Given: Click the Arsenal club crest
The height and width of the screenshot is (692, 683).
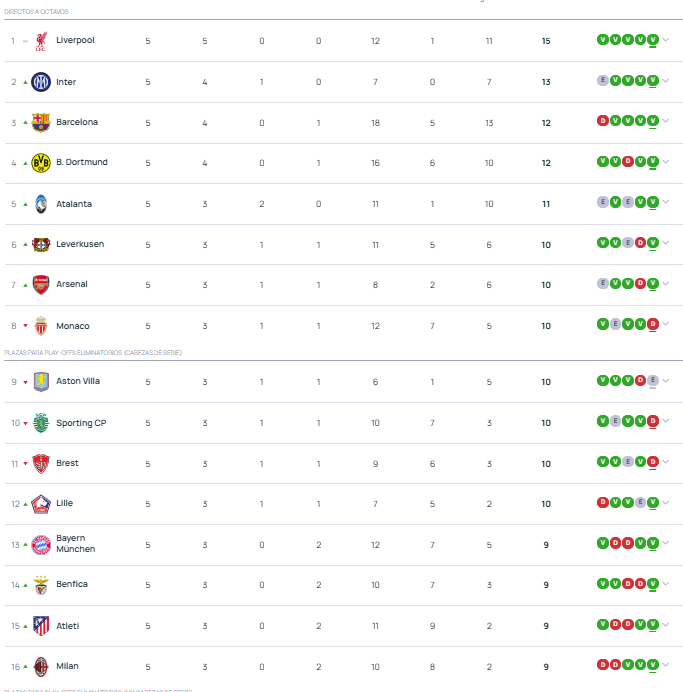Looking at the screenshot, I should 41,285.
